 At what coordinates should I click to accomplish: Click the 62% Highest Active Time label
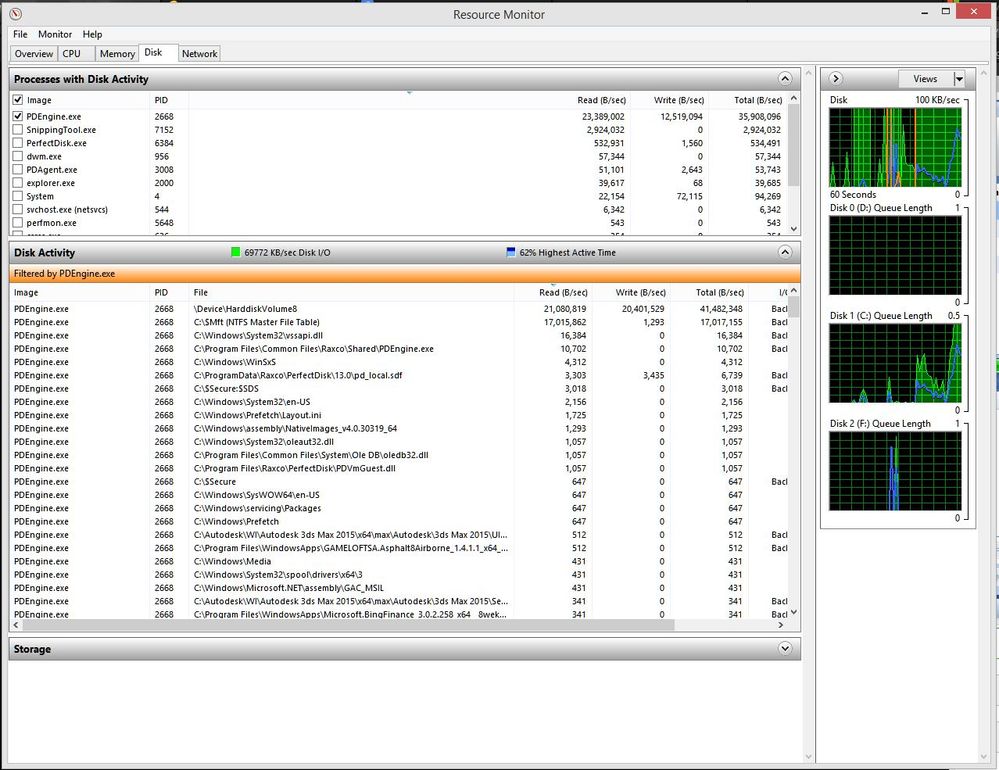(567, 252)
